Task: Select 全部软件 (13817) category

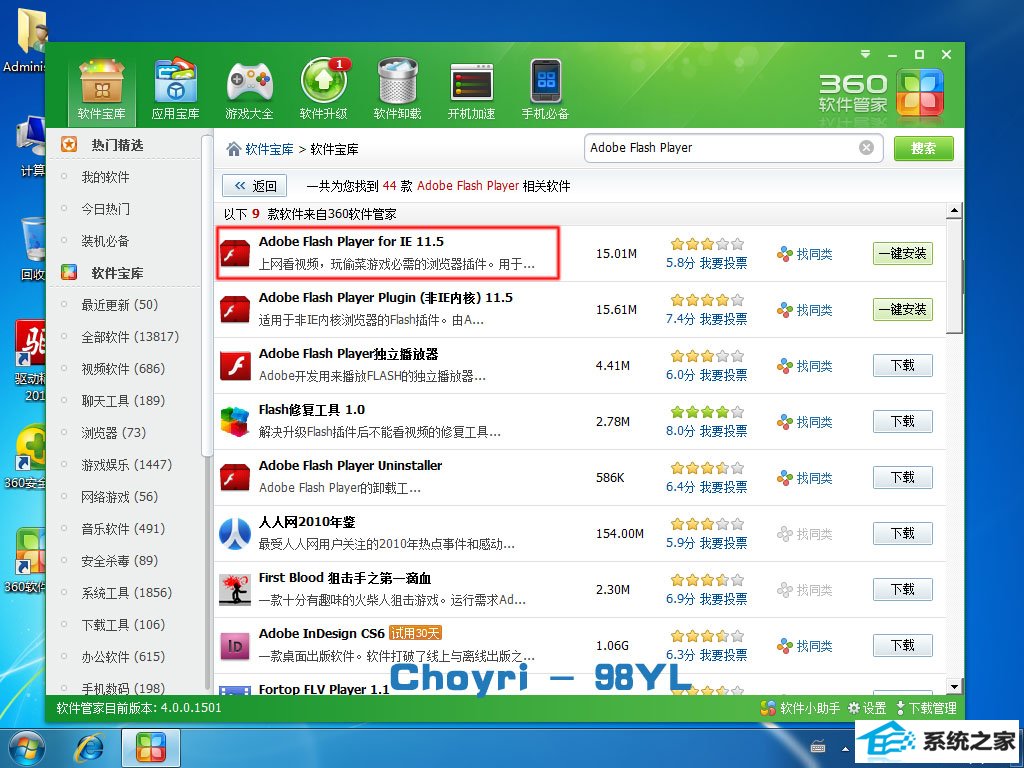Action: point(130,336)
